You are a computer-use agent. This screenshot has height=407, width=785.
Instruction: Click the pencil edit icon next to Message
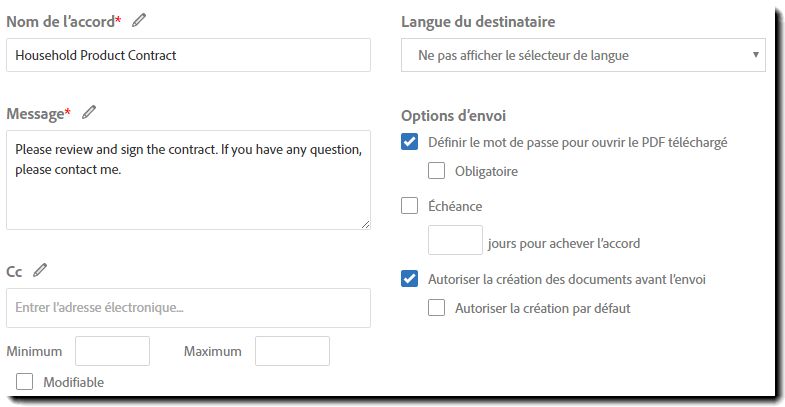tap(89, 113)
